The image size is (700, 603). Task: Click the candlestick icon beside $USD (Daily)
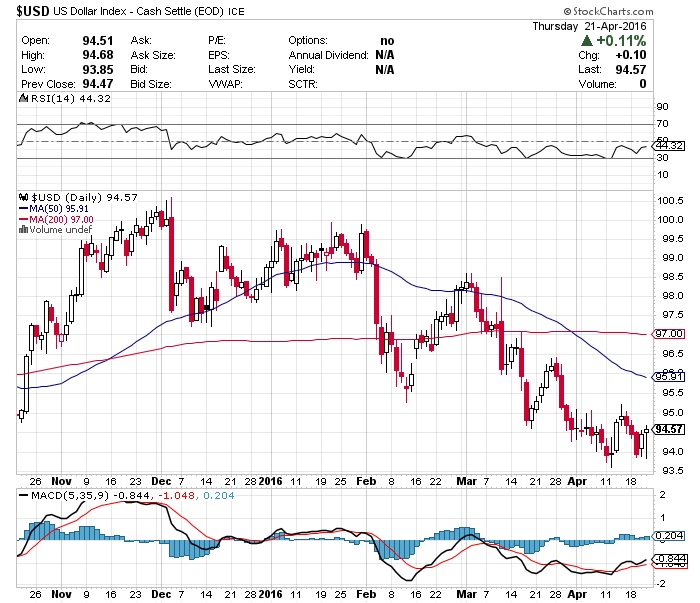23,197
